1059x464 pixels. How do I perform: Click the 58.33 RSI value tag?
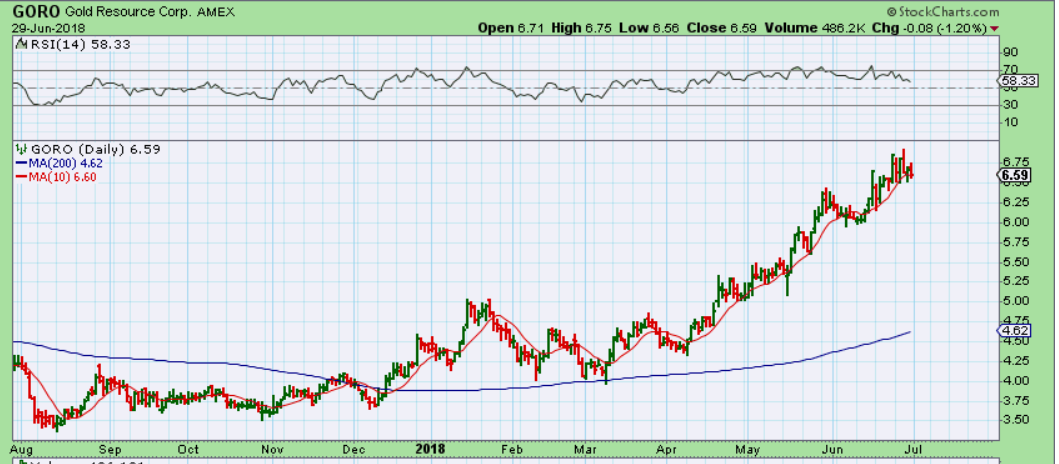click(1016, 81)
